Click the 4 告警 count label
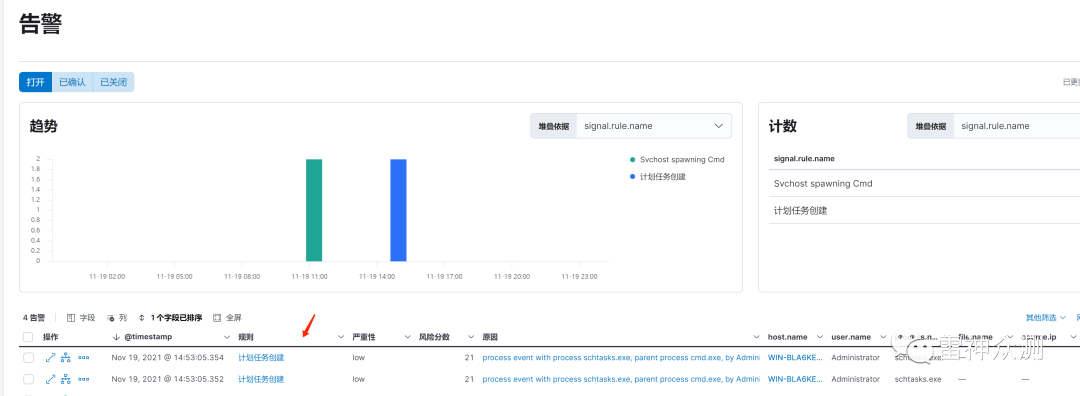1080x396 pixels. [34, 317]
